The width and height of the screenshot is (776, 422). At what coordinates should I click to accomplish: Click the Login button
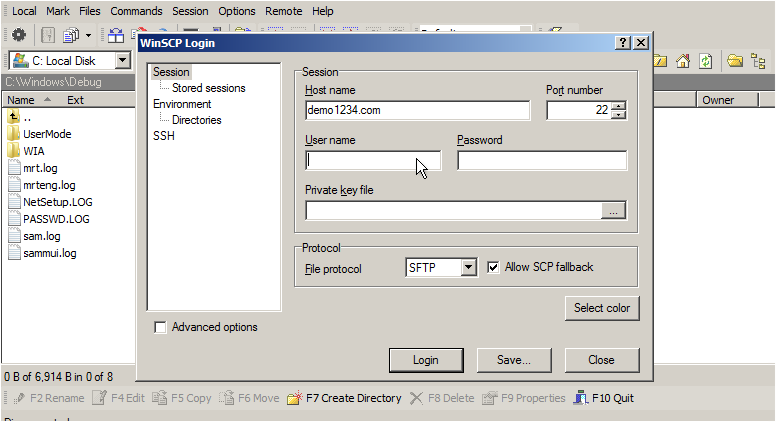[x=426, y=360]
